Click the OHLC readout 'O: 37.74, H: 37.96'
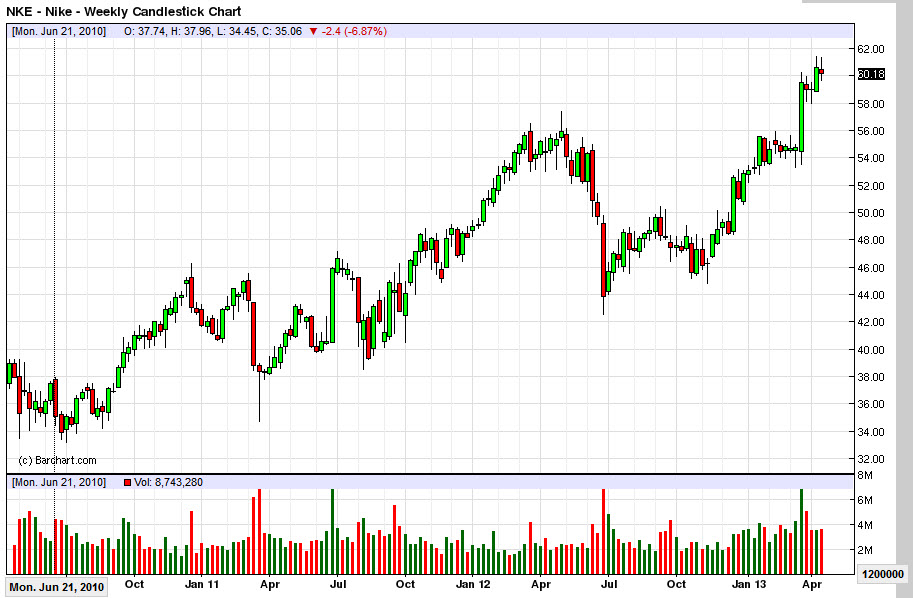The height and width of the screenshot is (598, 913). (168, 31)
